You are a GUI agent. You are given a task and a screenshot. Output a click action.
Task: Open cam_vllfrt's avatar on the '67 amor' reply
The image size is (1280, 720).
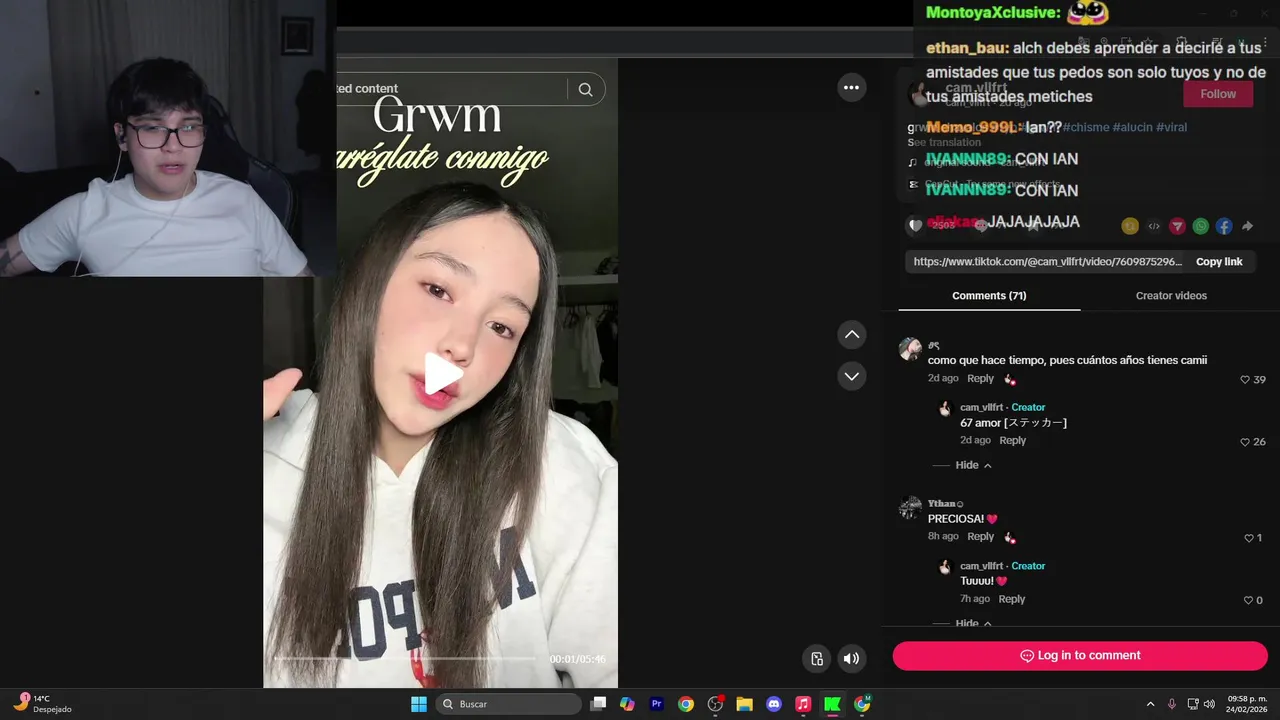pyautogui.click(x=944, y=408)
